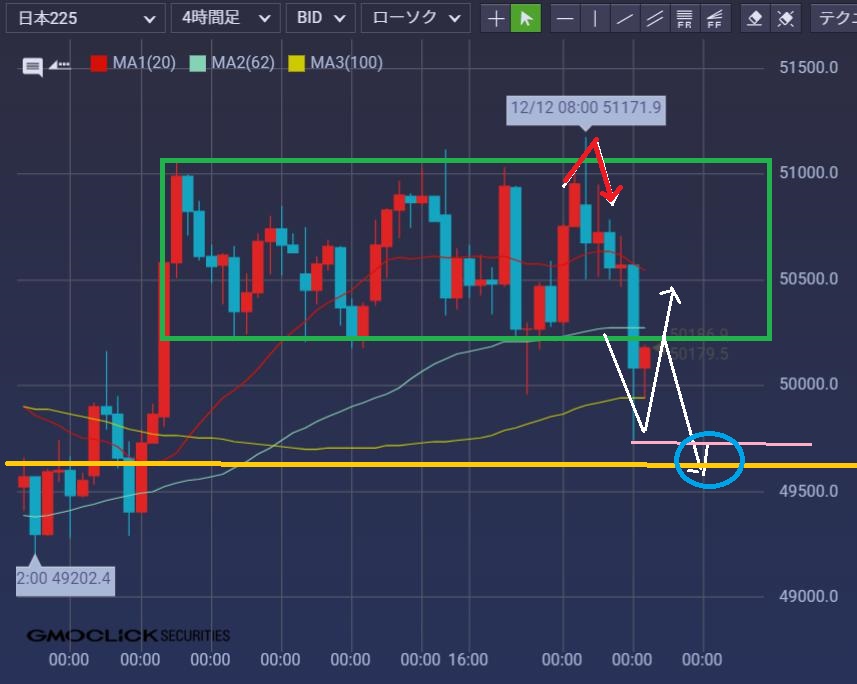857x684 pixels.
Task: Click the MA1(20) red color swatch
Action: 99,64
